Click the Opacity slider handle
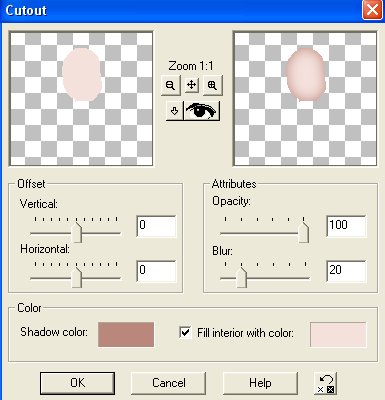Image resolution: width=385 pixels, height=400 pixels. [303, 232]
